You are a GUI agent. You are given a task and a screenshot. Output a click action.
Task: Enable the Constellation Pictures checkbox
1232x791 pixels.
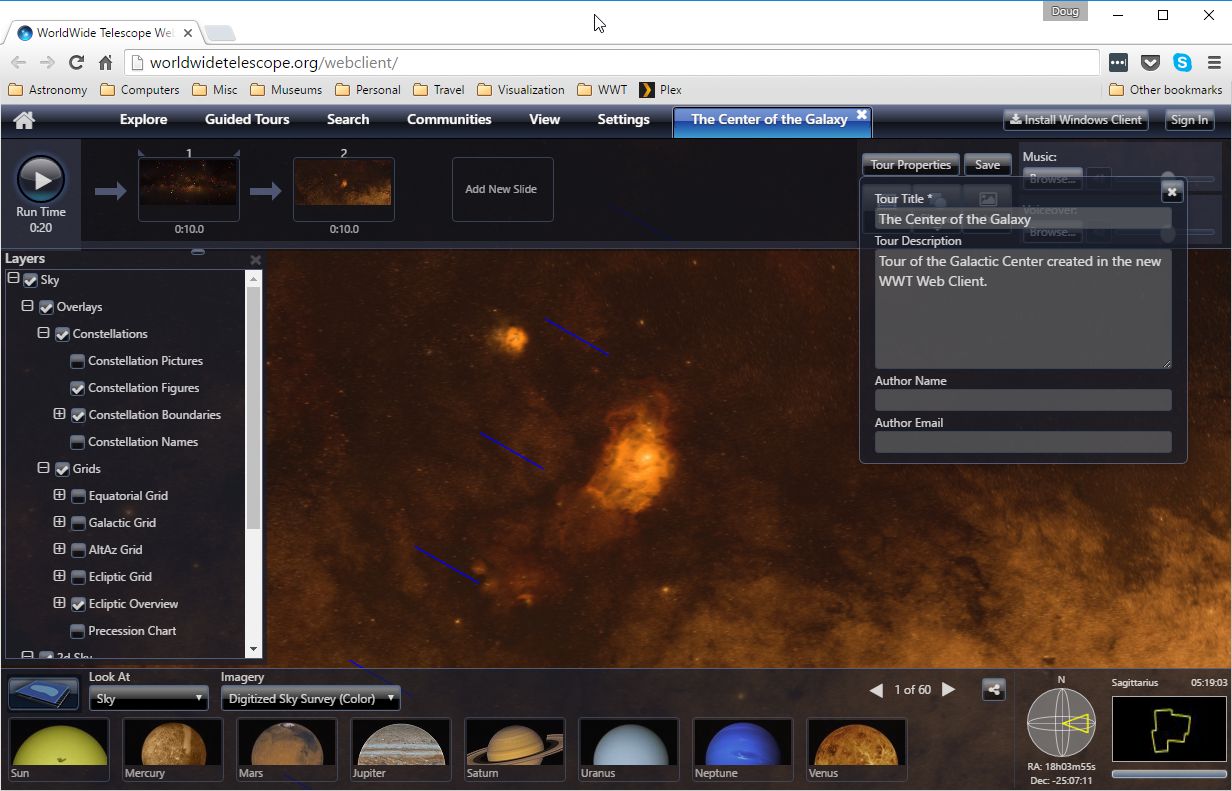(78, 361)
